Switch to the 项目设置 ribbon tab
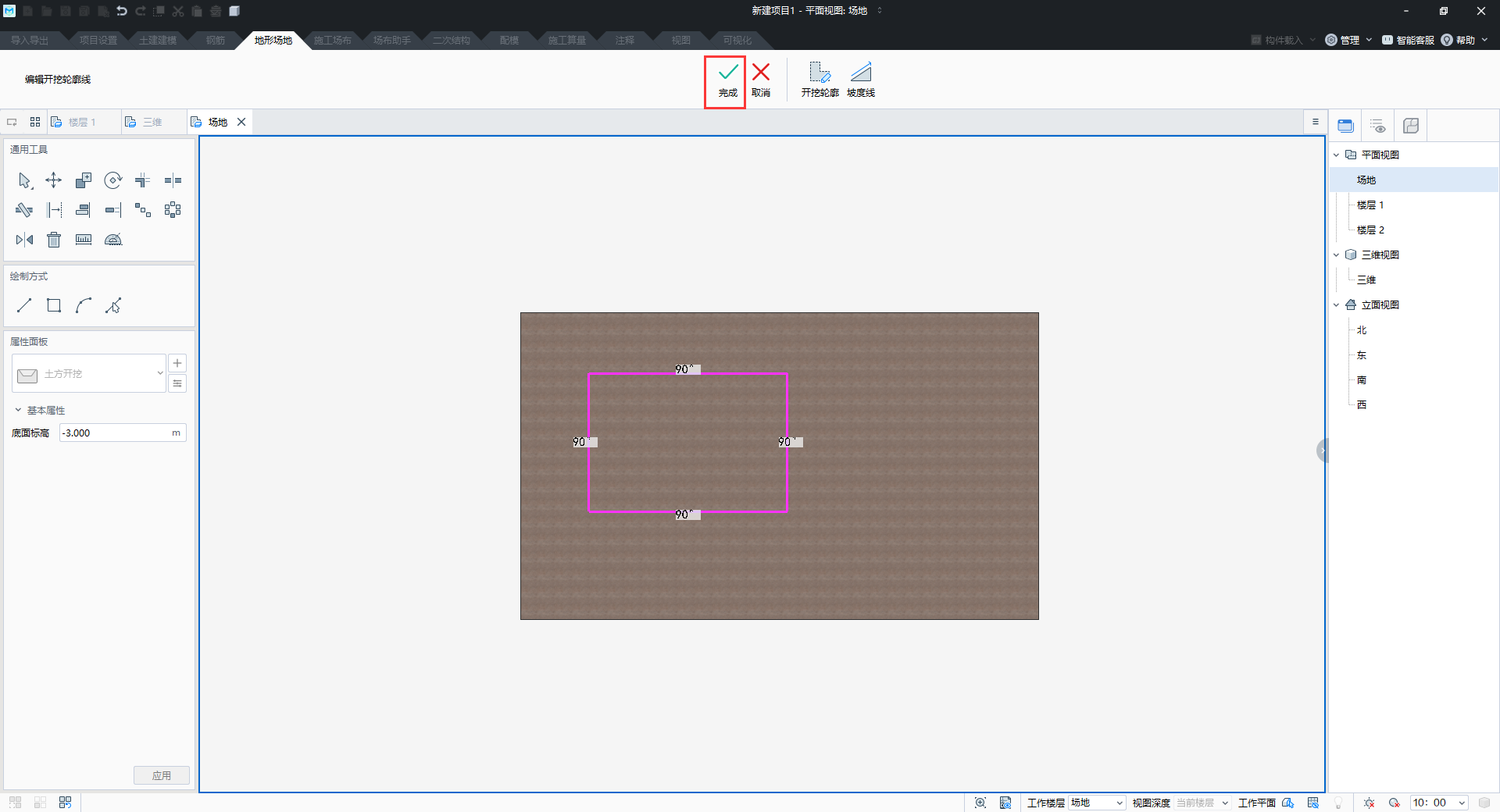1500x812 pixels. pos(98,40)
